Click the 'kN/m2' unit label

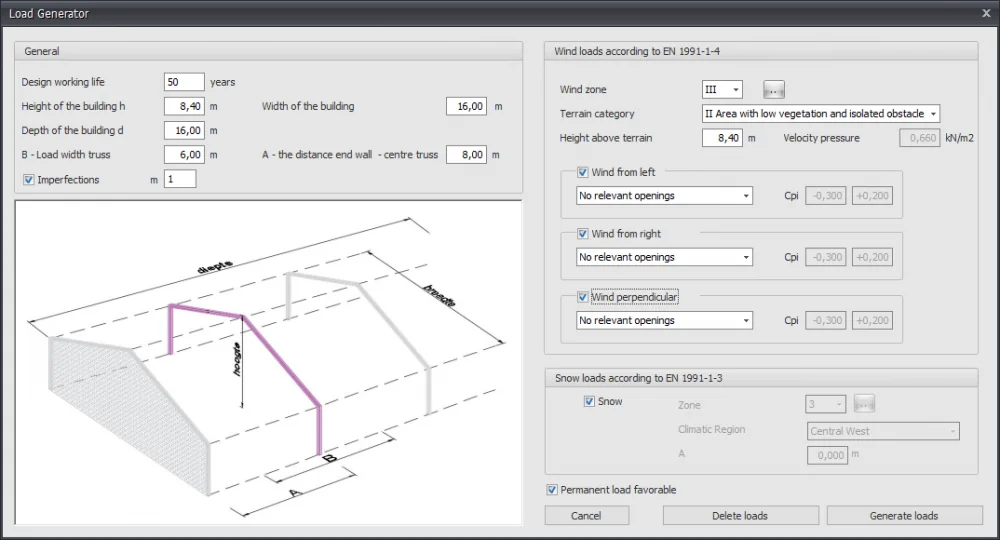click(960, 138)
